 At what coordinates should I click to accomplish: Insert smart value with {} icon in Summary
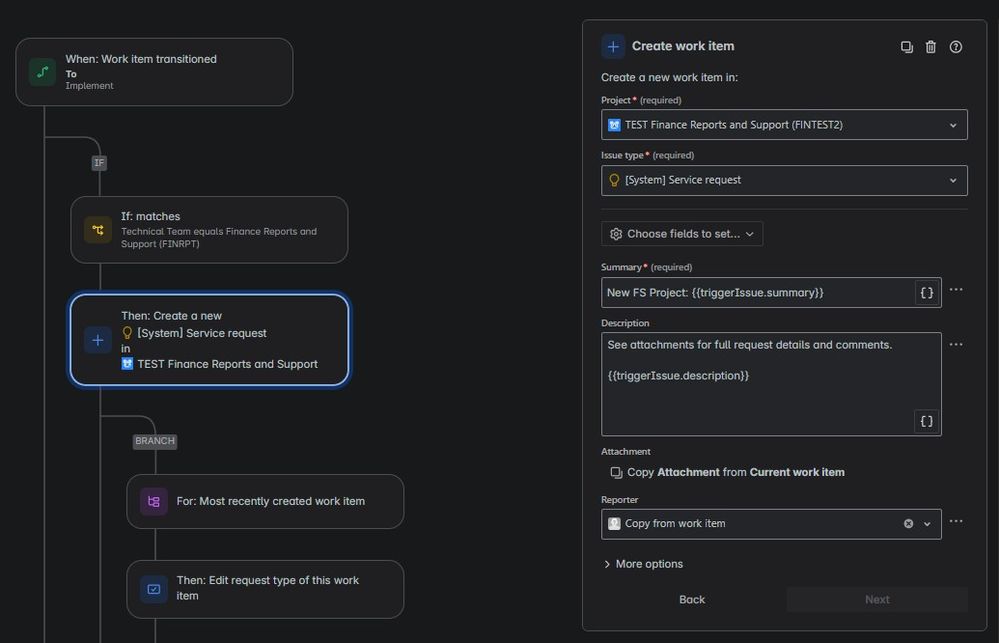926,292
